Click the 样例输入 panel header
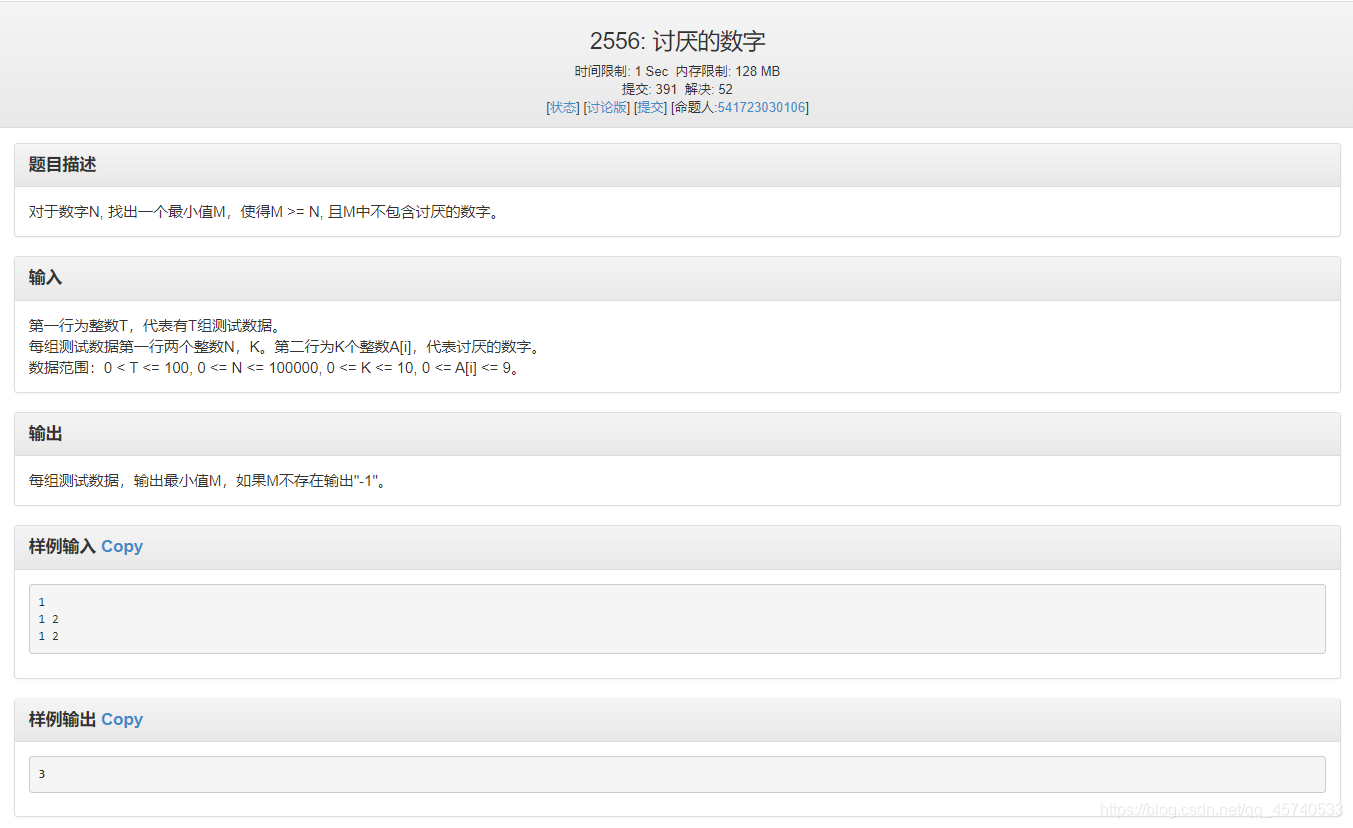Screen dimensions: 1353x828 [62, 546]
